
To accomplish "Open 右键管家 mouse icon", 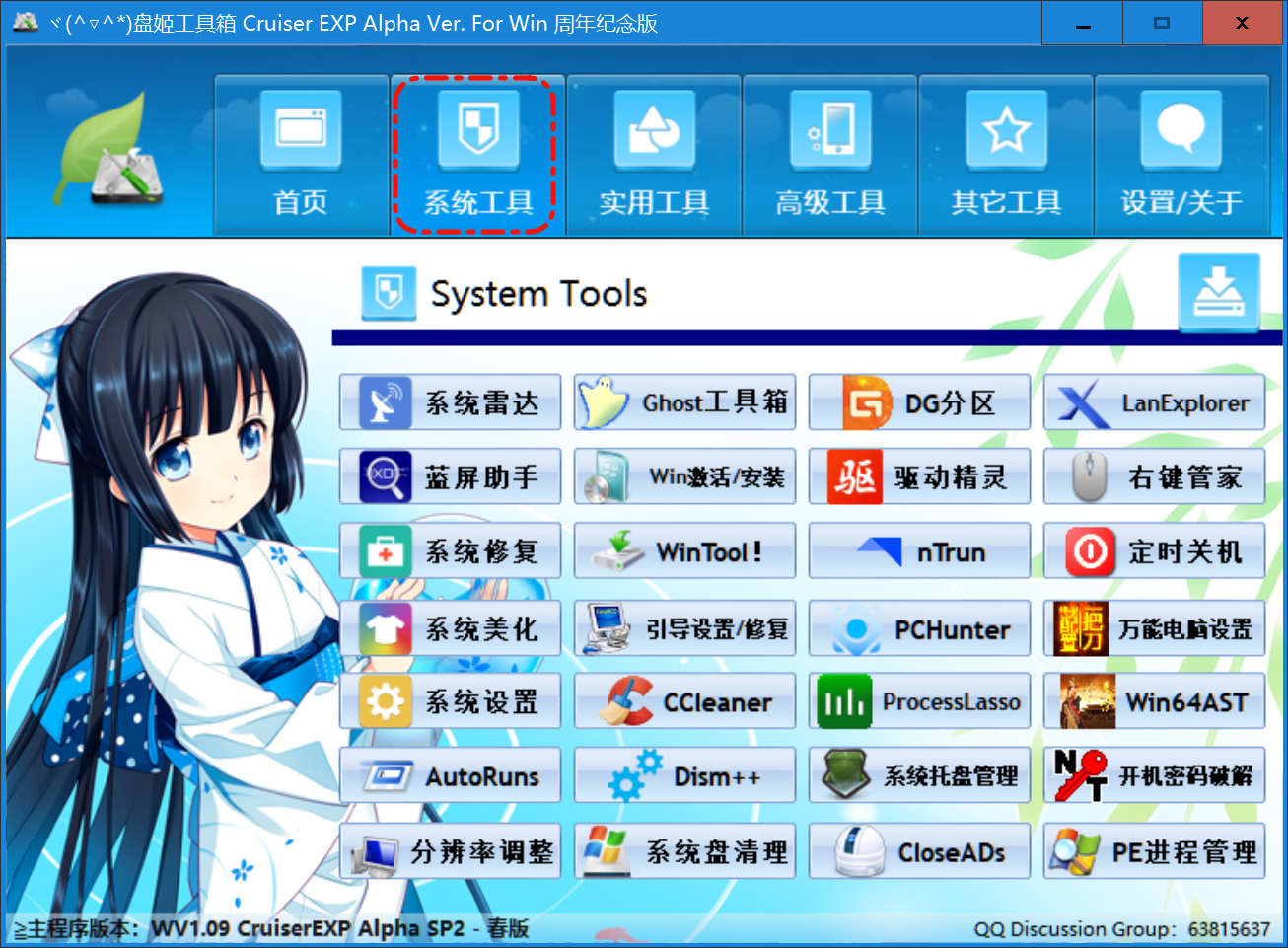I will point(1089,477).
